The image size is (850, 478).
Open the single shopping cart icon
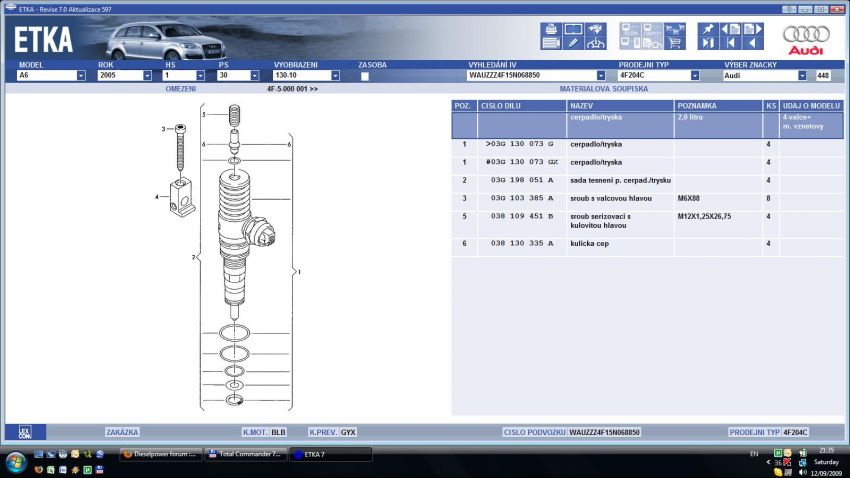point(675,43)
